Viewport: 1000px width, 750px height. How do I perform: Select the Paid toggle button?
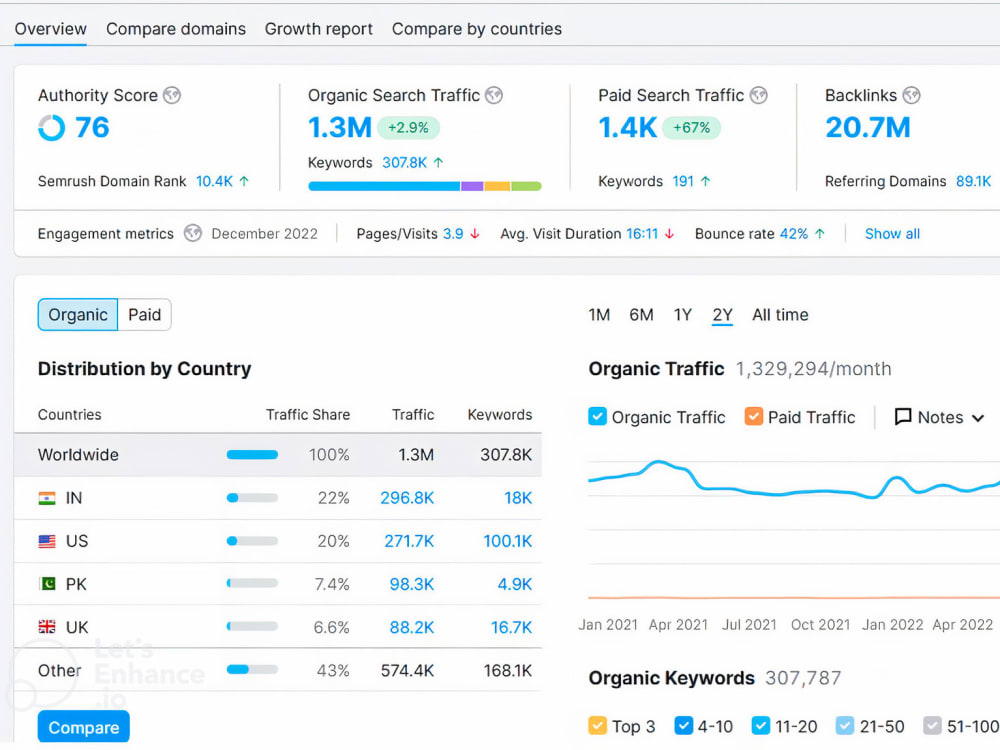coord(145,314)
